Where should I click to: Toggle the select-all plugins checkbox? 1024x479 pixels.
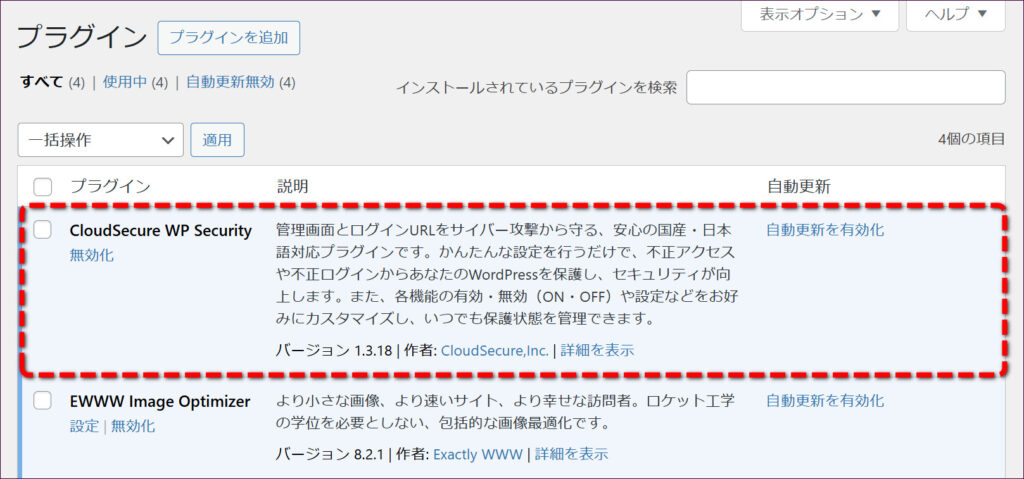[x=43, y=186]
